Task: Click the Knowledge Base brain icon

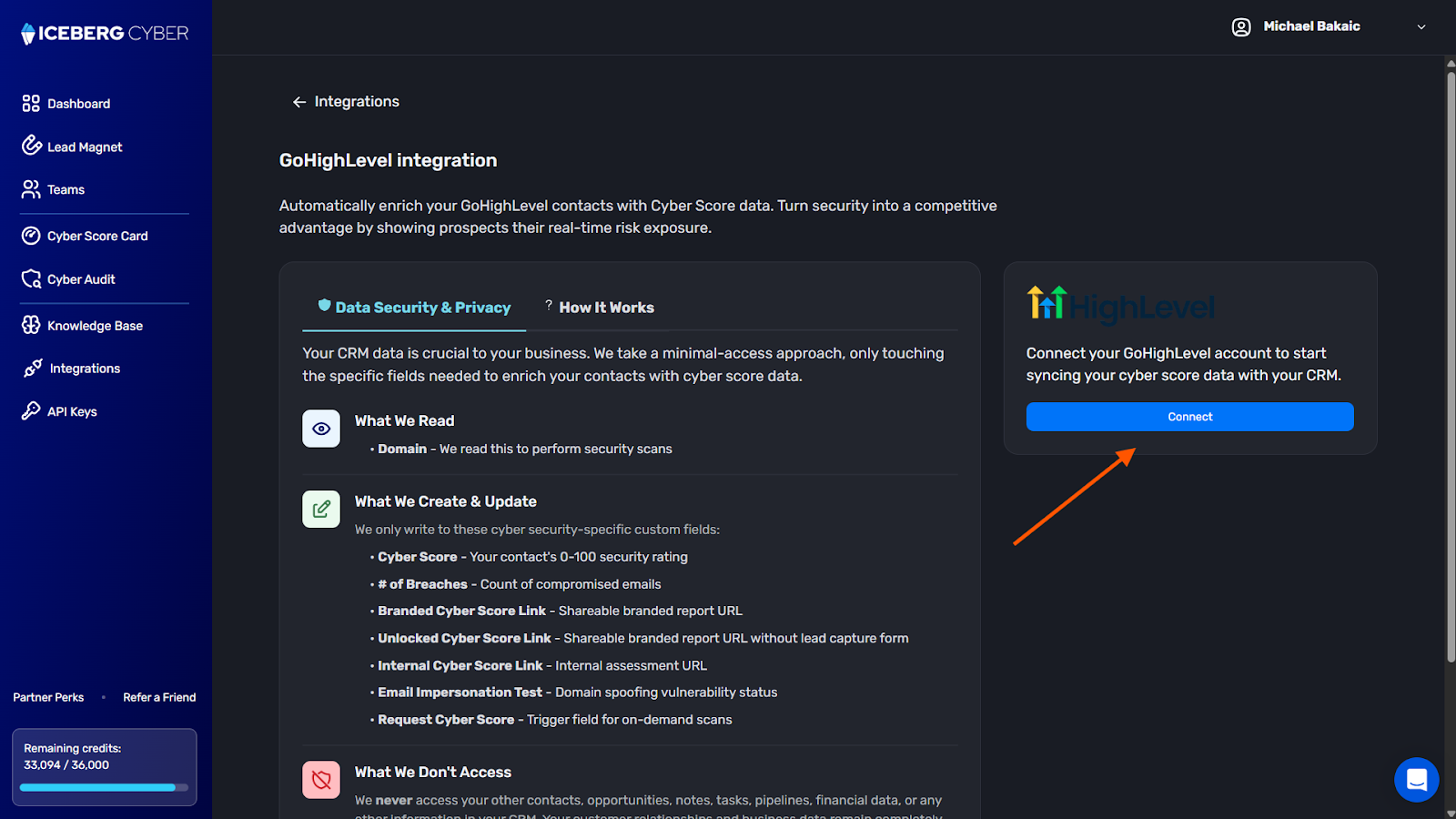Action: 31,325
